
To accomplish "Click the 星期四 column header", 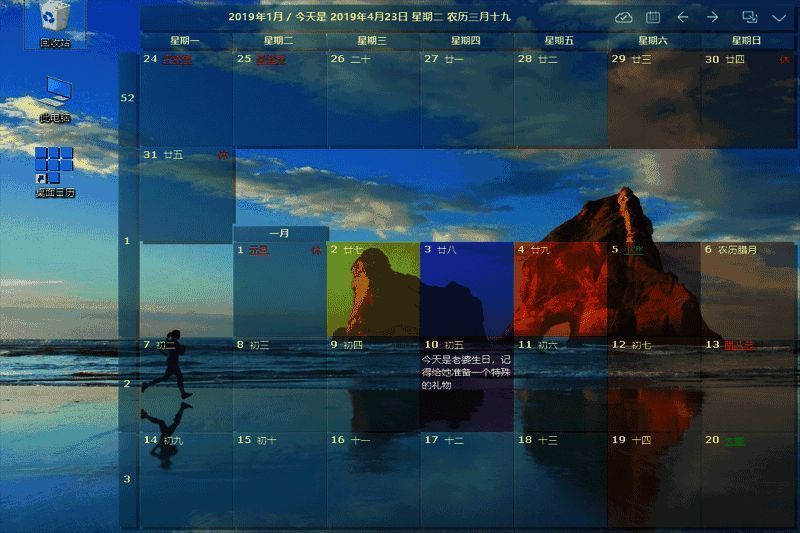I will pyautogui.click(x=466, y=40).
